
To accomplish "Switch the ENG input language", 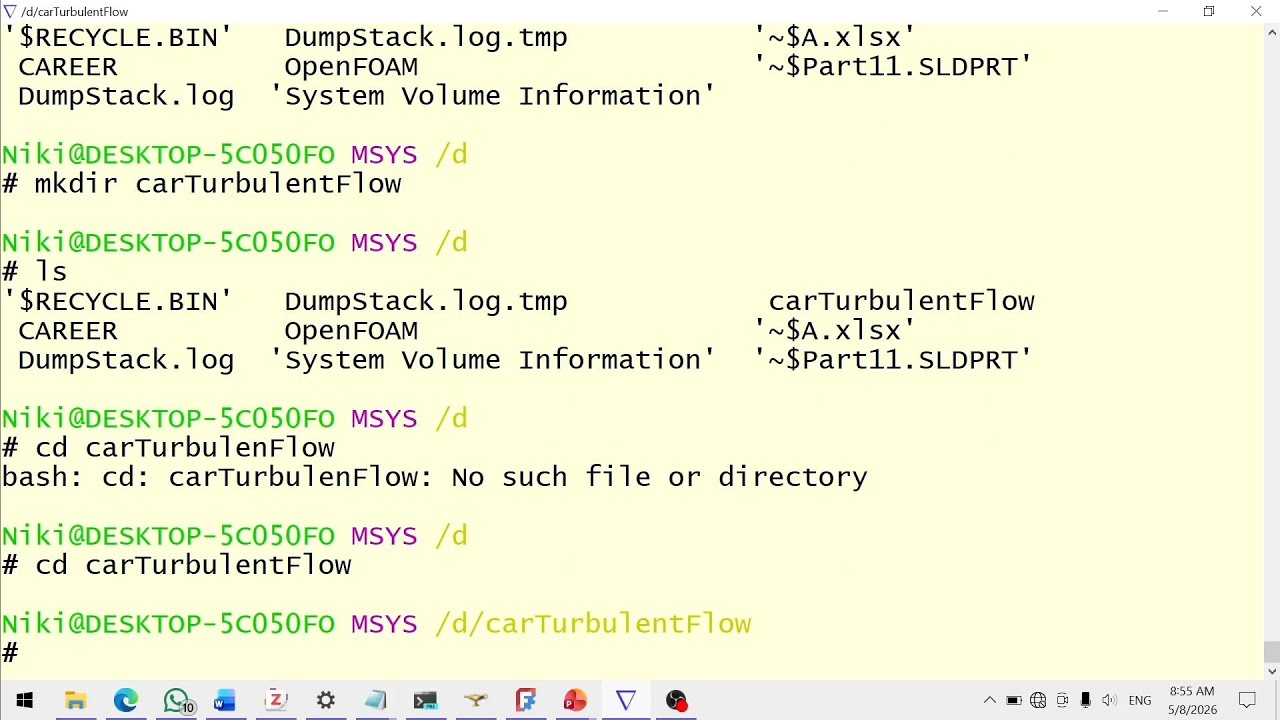I will [x=1139, y=701].
